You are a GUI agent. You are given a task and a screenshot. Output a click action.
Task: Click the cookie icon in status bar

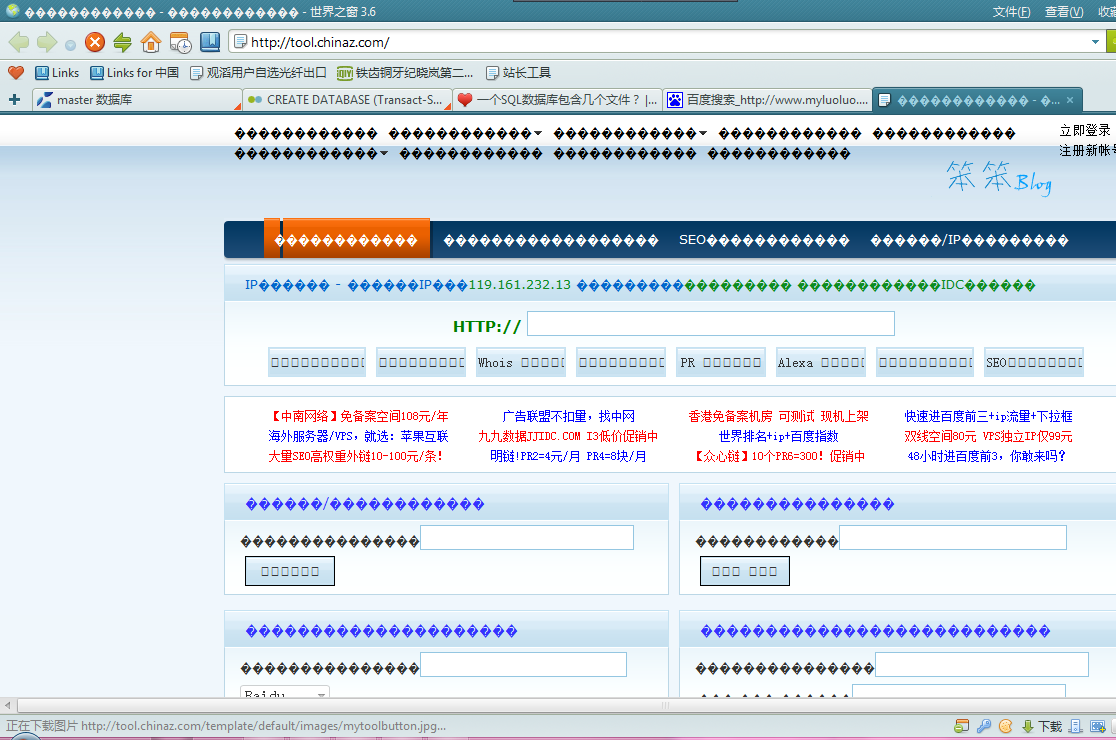coord(1006,726)
